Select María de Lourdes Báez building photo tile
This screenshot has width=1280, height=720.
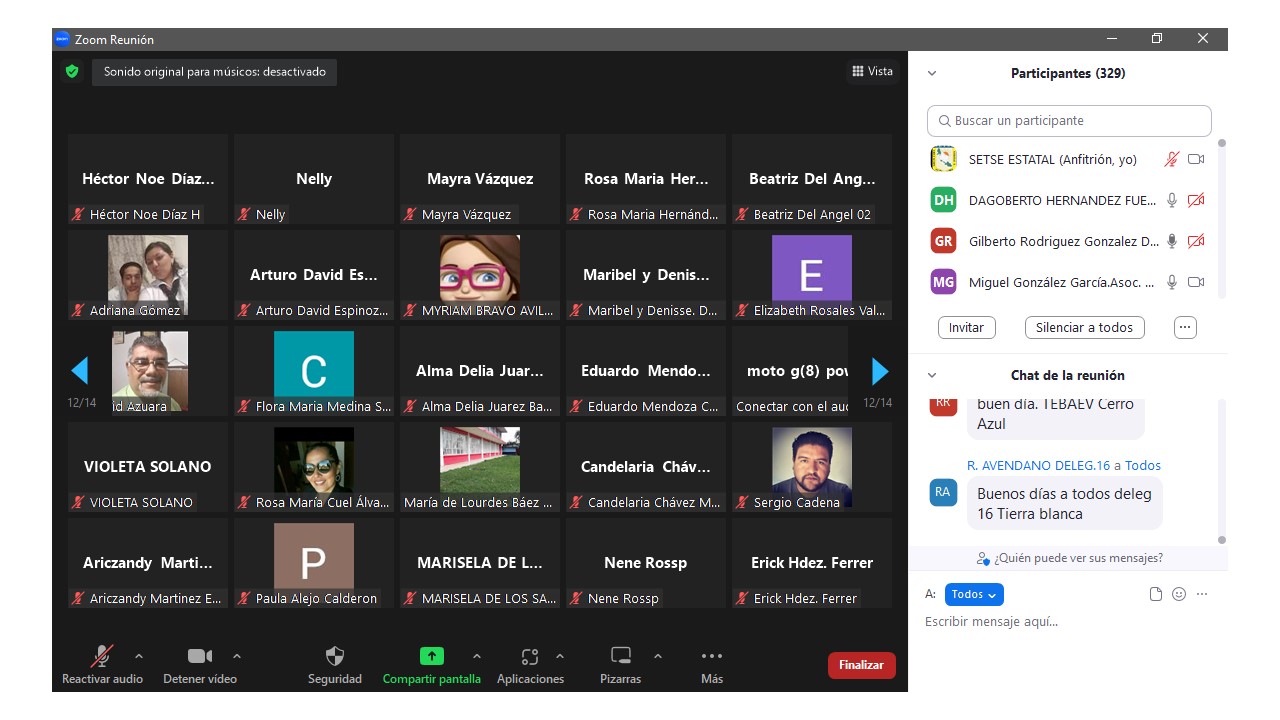point(480,467)
